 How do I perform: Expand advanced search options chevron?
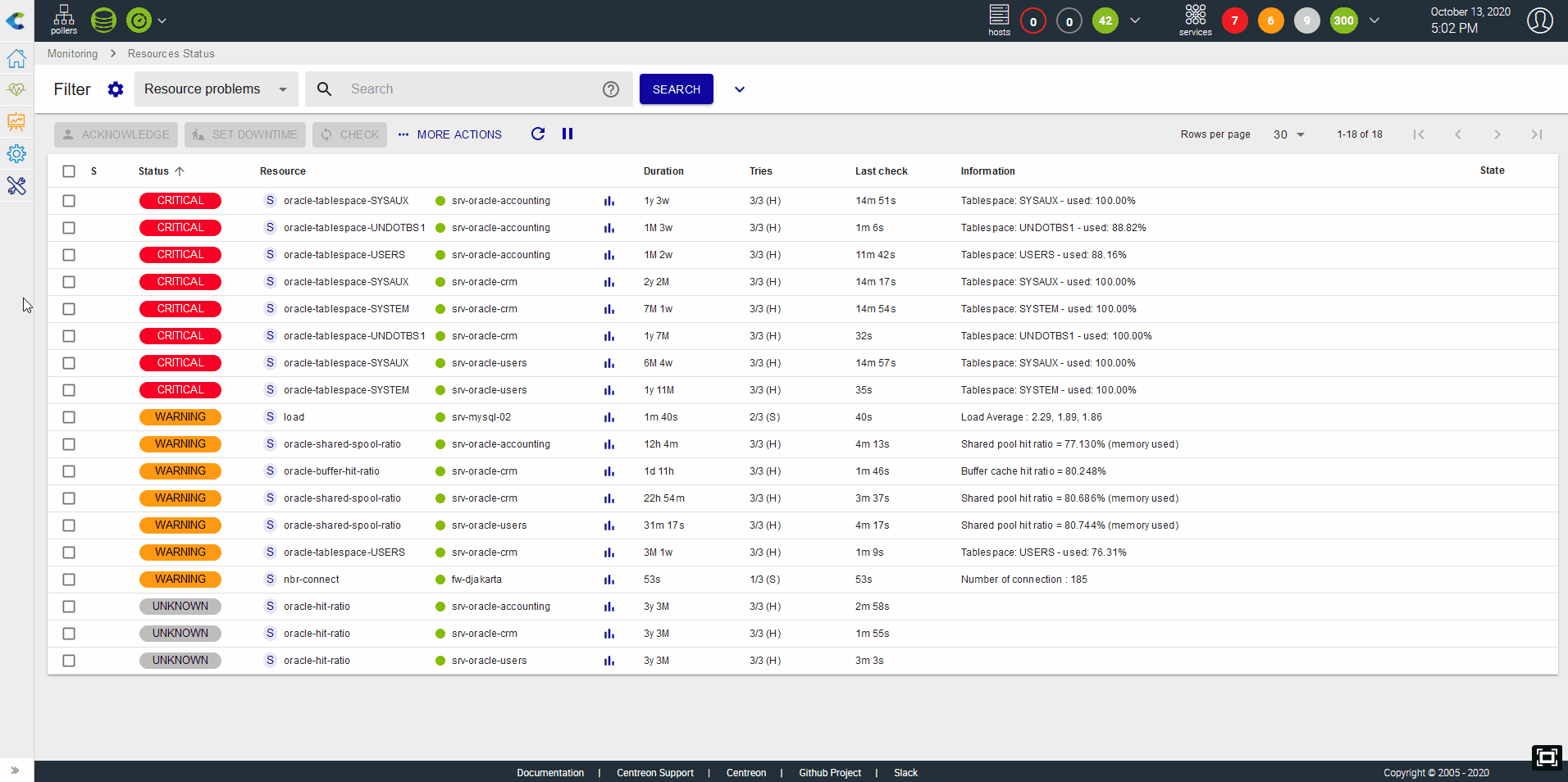[x=740, y=89]
